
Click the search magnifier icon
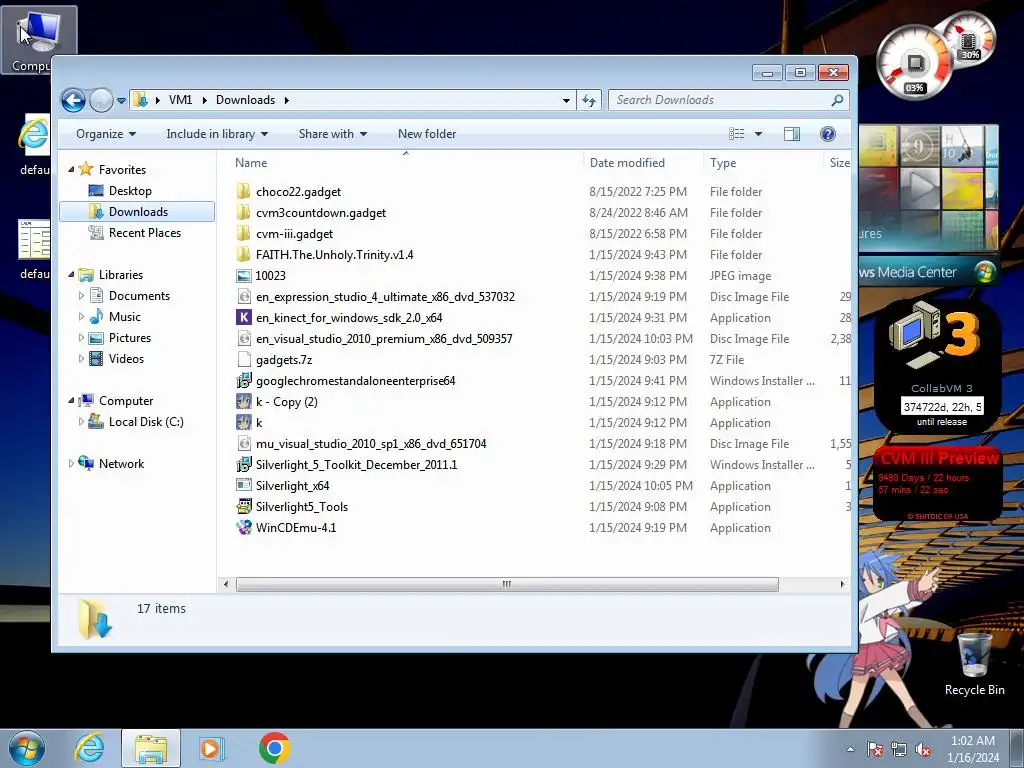coord(837,100)
